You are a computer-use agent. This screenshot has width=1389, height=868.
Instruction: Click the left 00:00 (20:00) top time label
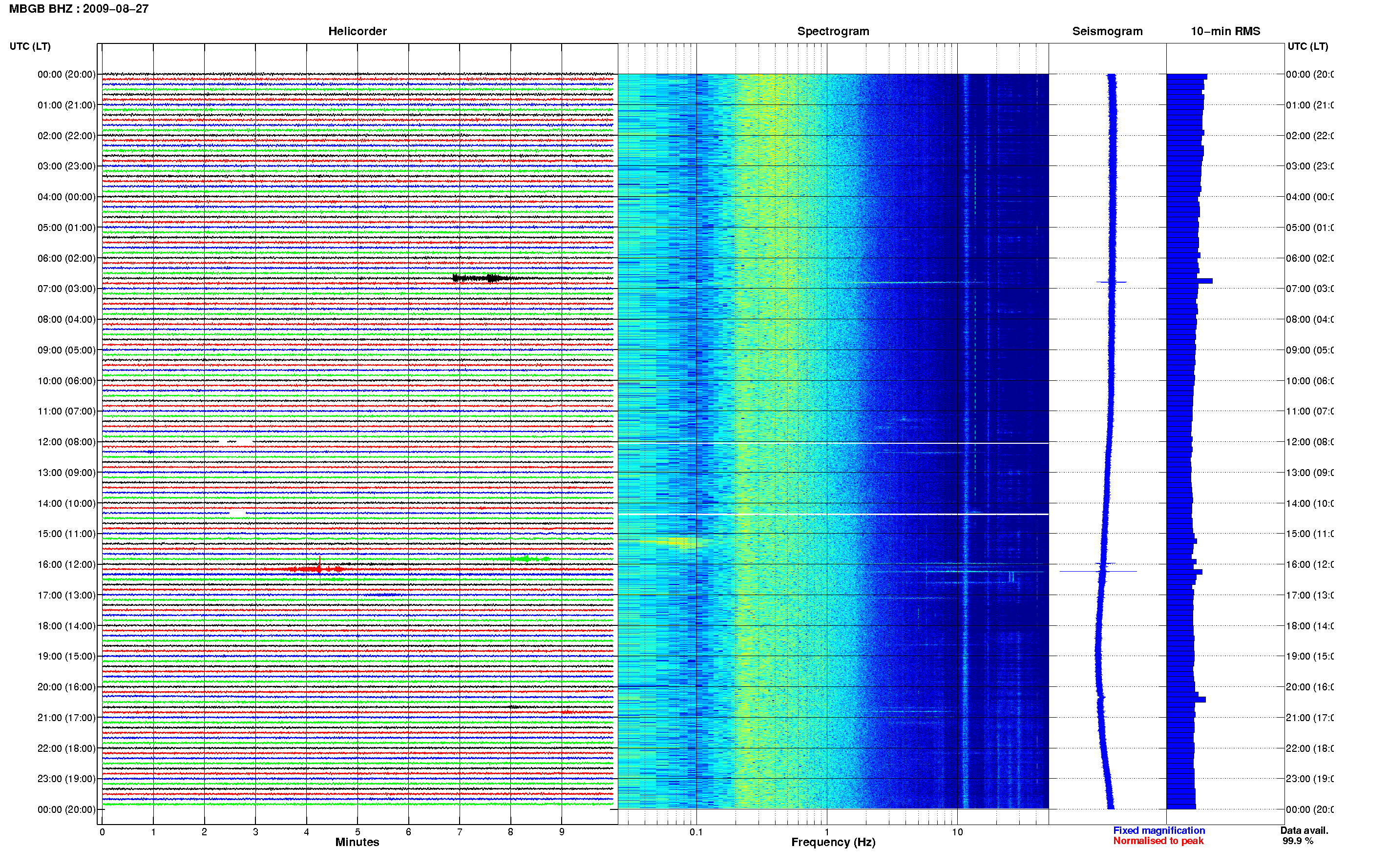[66, 74]
